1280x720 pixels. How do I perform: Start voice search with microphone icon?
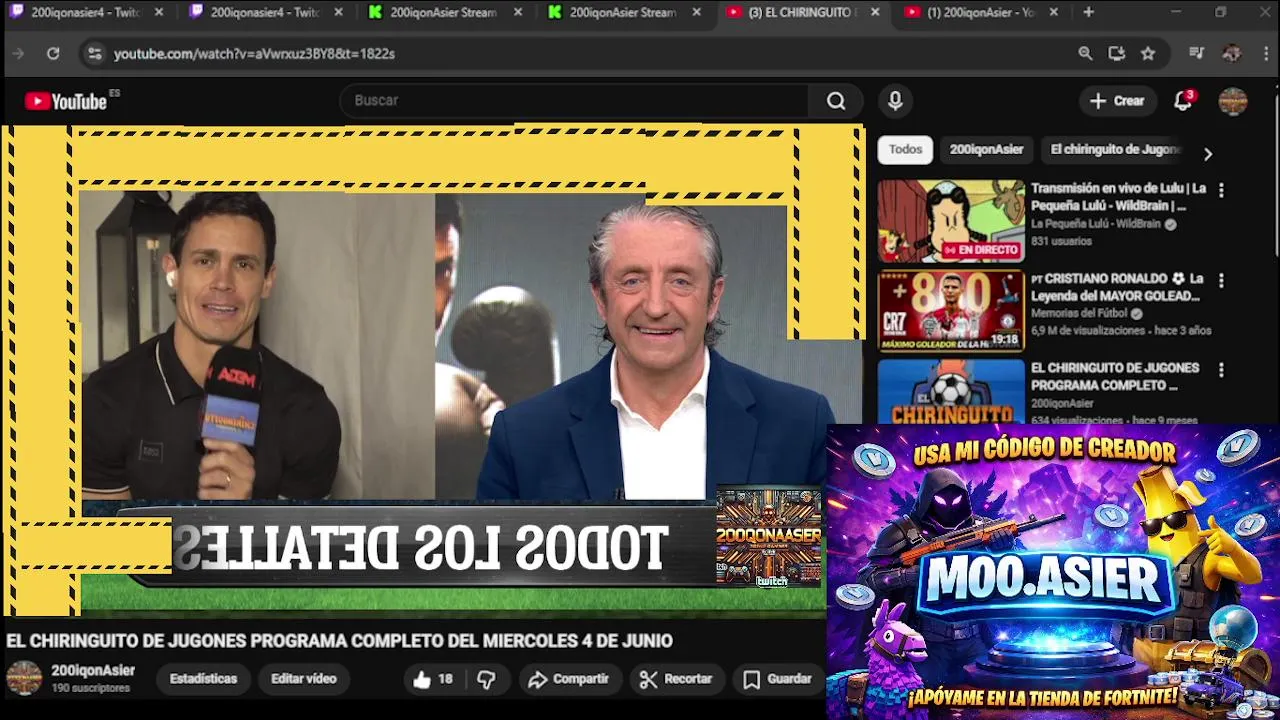point(895,100)
